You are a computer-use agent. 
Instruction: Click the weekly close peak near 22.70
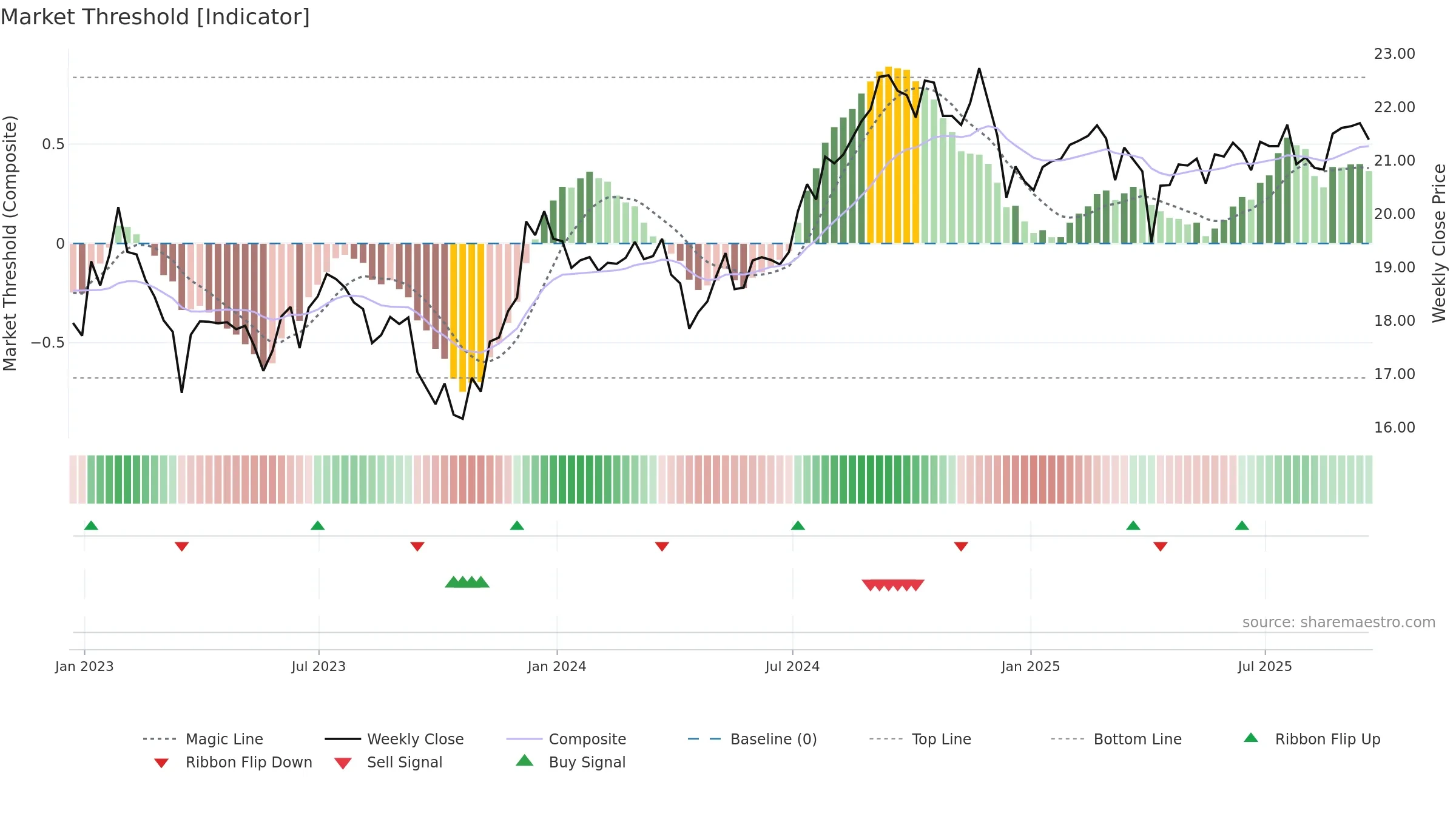point(979,69)
